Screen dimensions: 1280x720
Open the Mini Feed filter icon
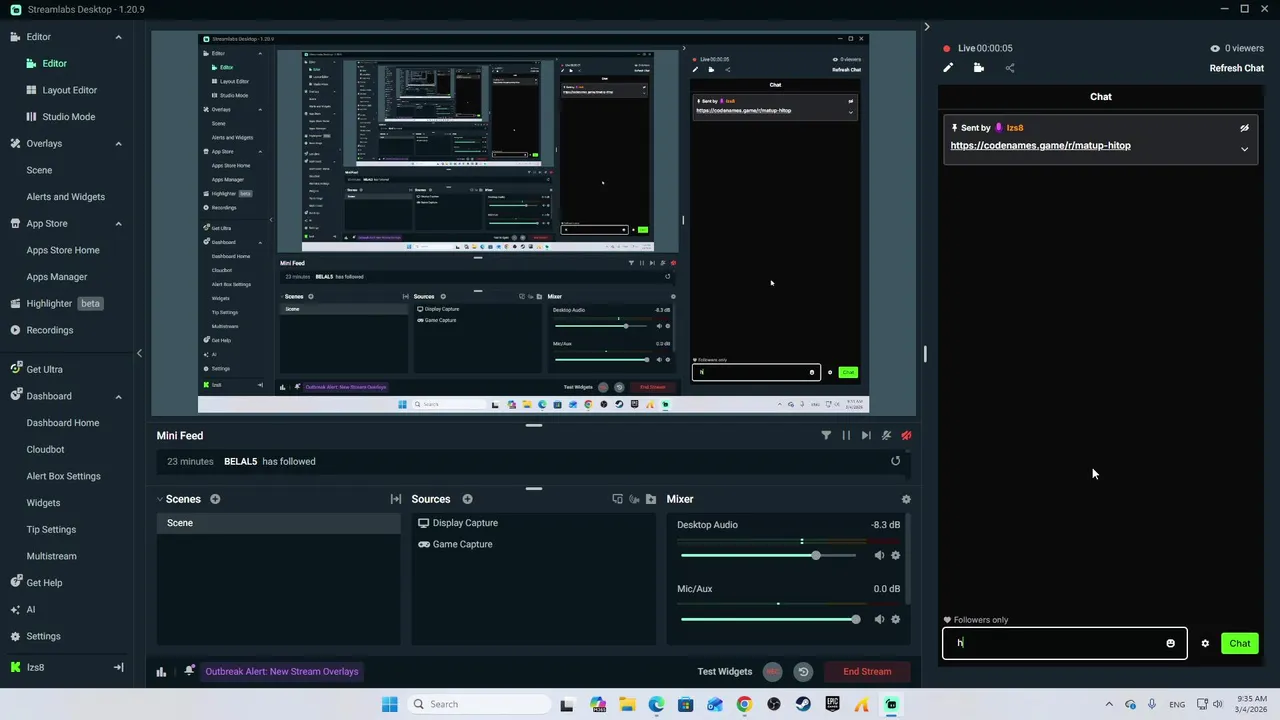826,435
